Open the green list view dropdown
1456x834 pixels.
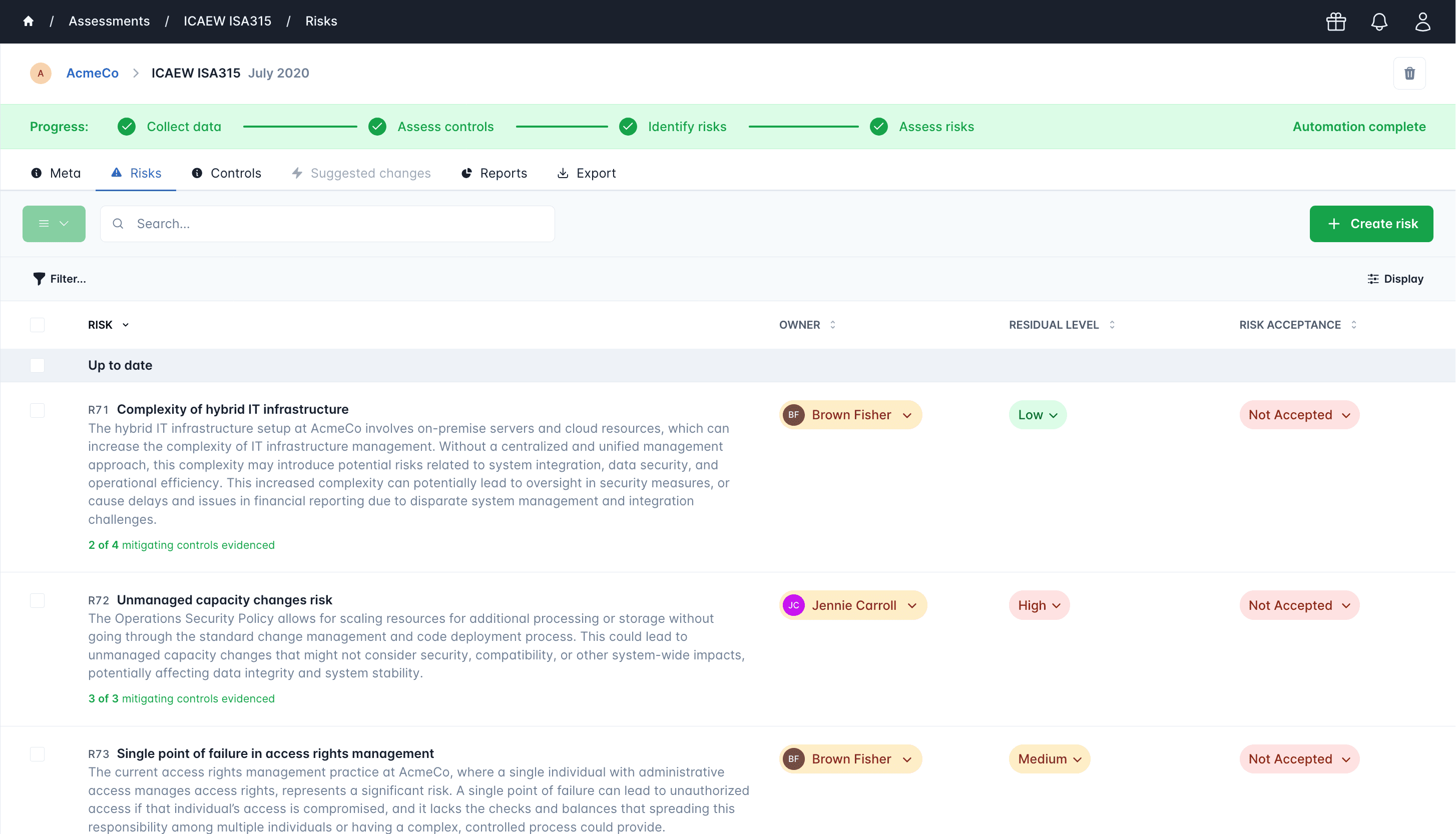[x=54, y=224]
